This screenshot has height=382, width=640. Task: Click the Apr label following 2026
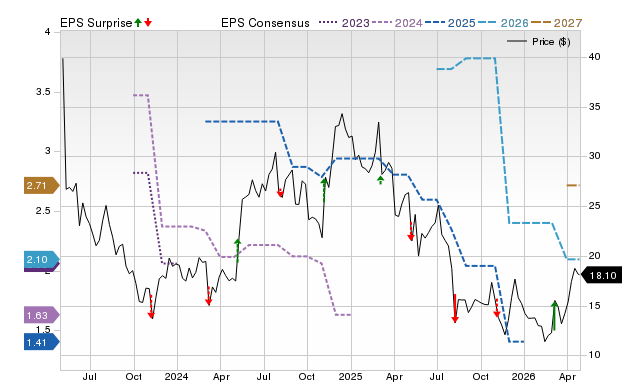click(x=567, y=376)
